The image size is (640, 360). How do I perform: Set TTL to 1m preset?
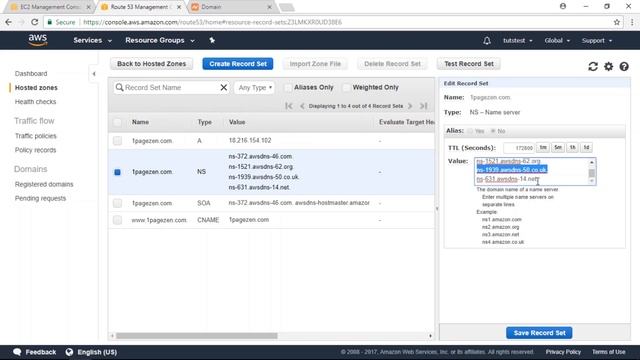(543, 147)
